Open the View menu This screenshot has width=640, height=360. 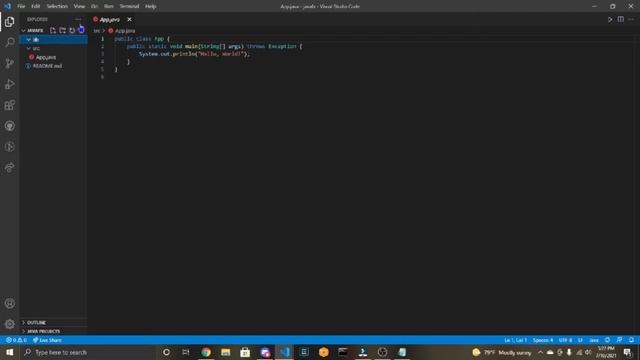click(x=79, y=6)
